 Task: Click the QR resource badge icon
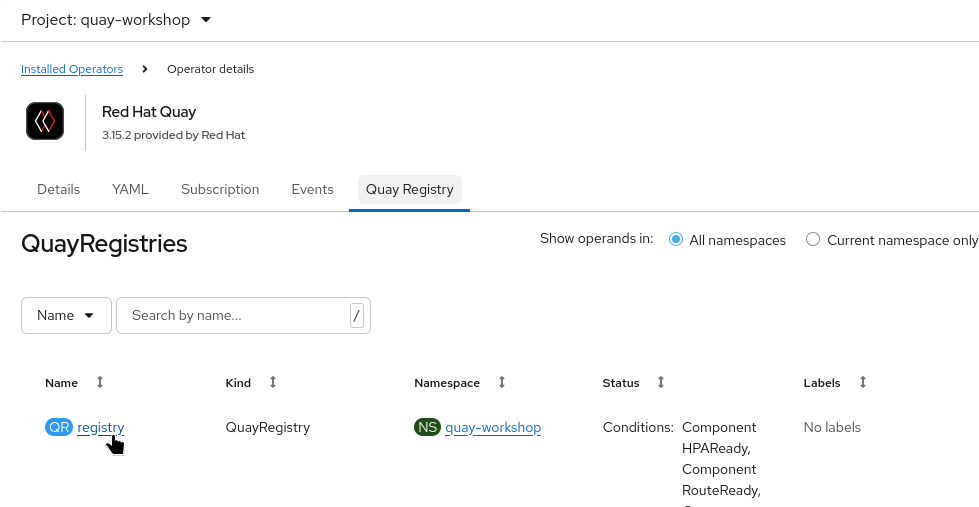(x=59, y=427)
